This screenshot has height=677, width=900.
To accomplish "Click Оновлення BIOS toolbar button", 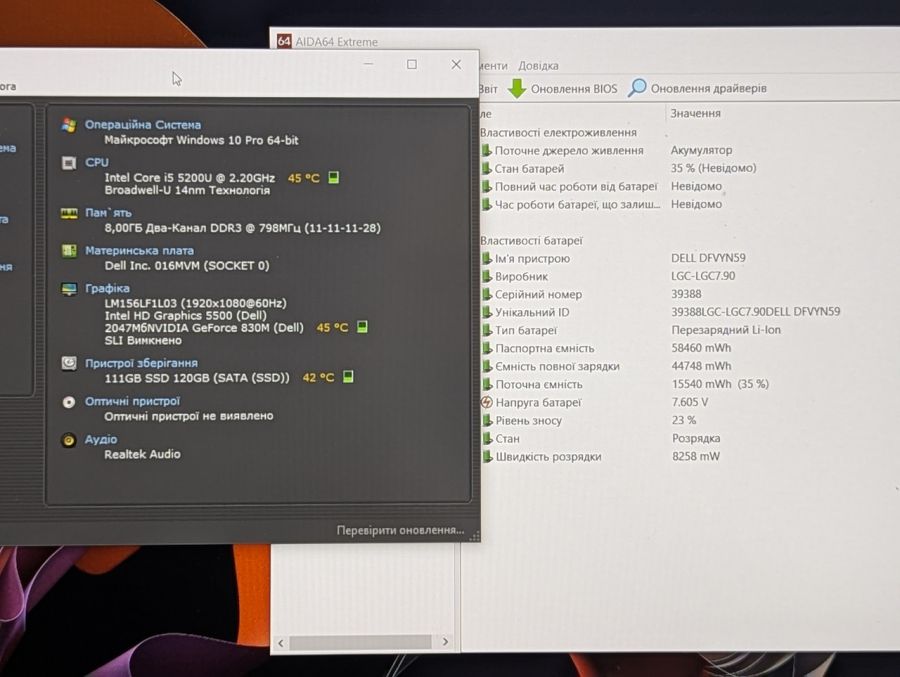I will click(x=563, y=88).
